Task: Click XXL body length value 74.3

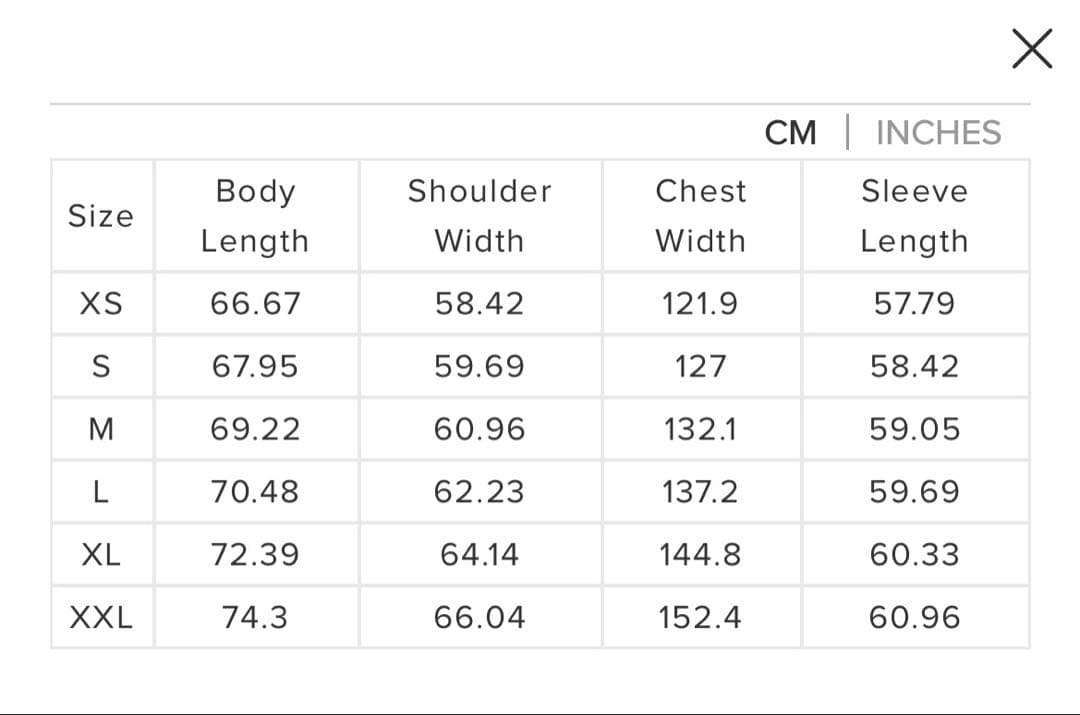Action: 255,617
